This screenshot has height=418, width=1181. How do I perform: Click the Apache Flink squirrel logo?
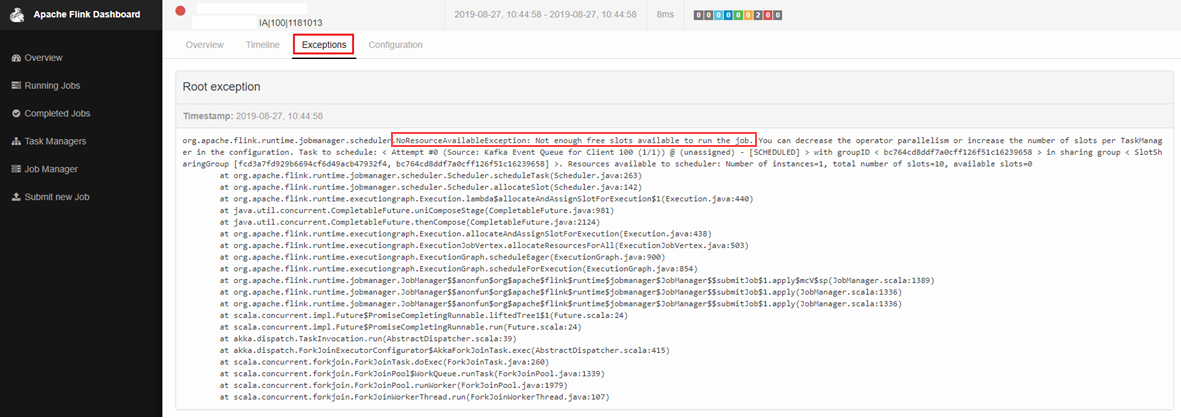17,14
